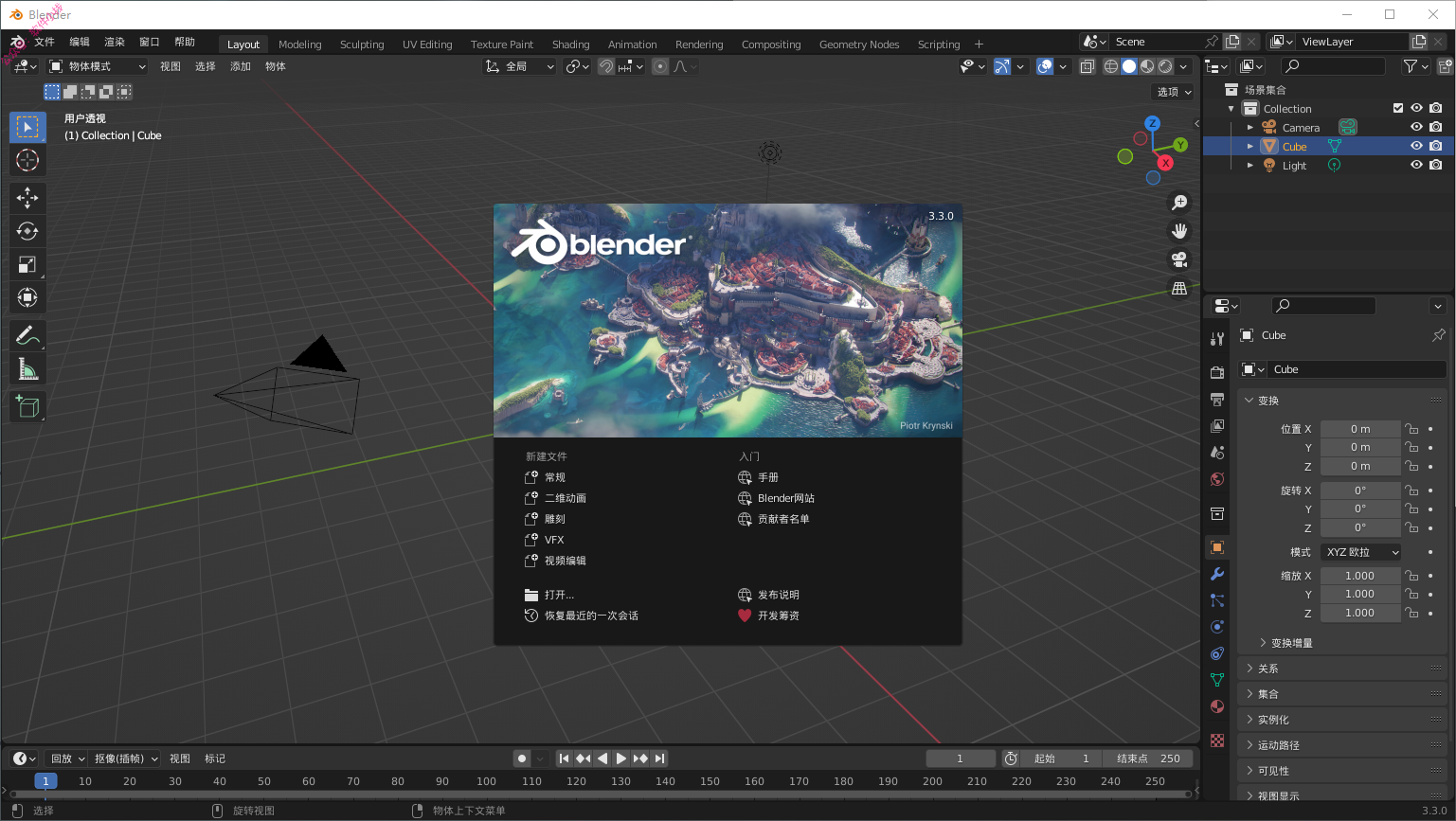Expand the Relations panel (关系)
This screenshot has height=821, width=1456.
tap(1341, 669)
